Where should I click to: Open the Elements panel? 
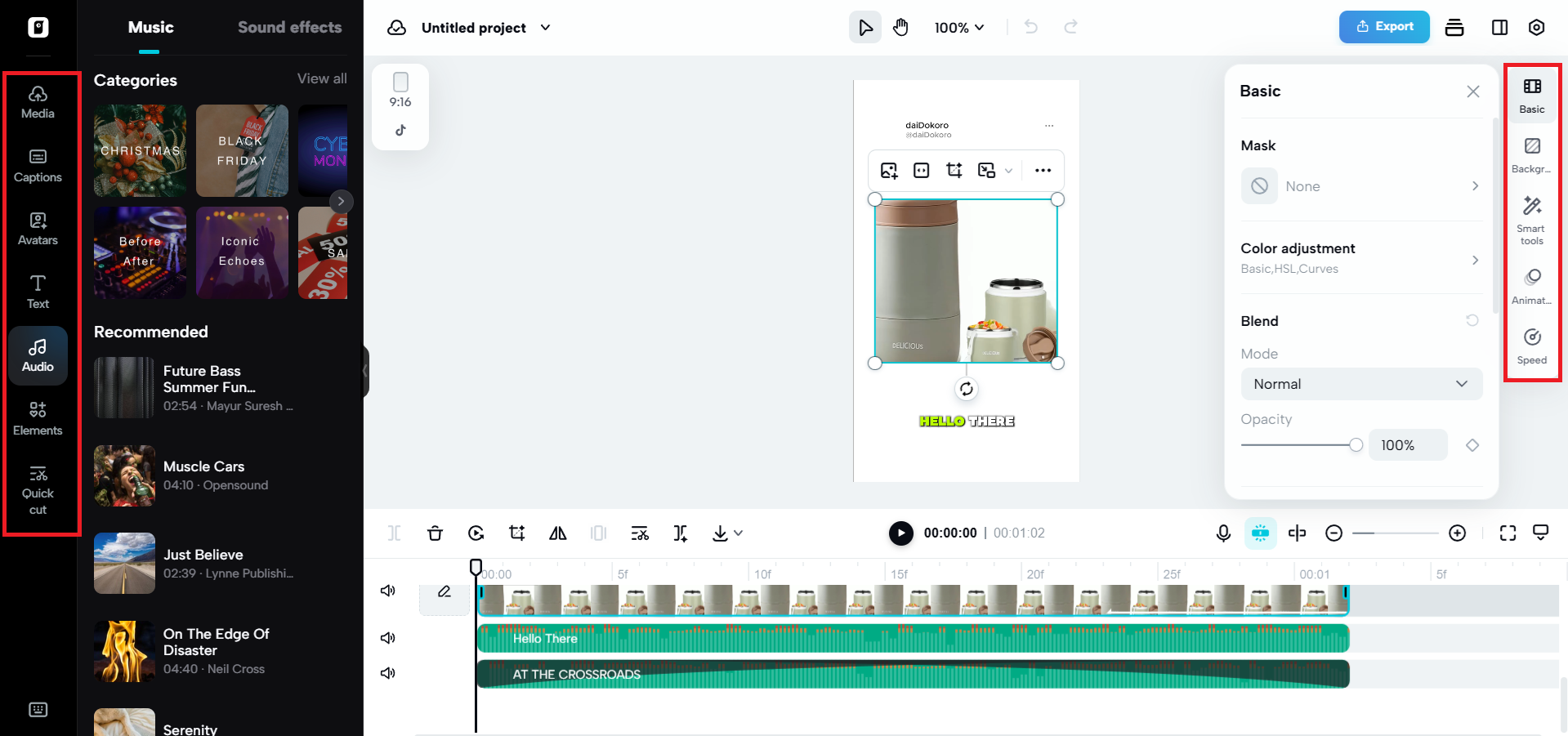point(38,418)
